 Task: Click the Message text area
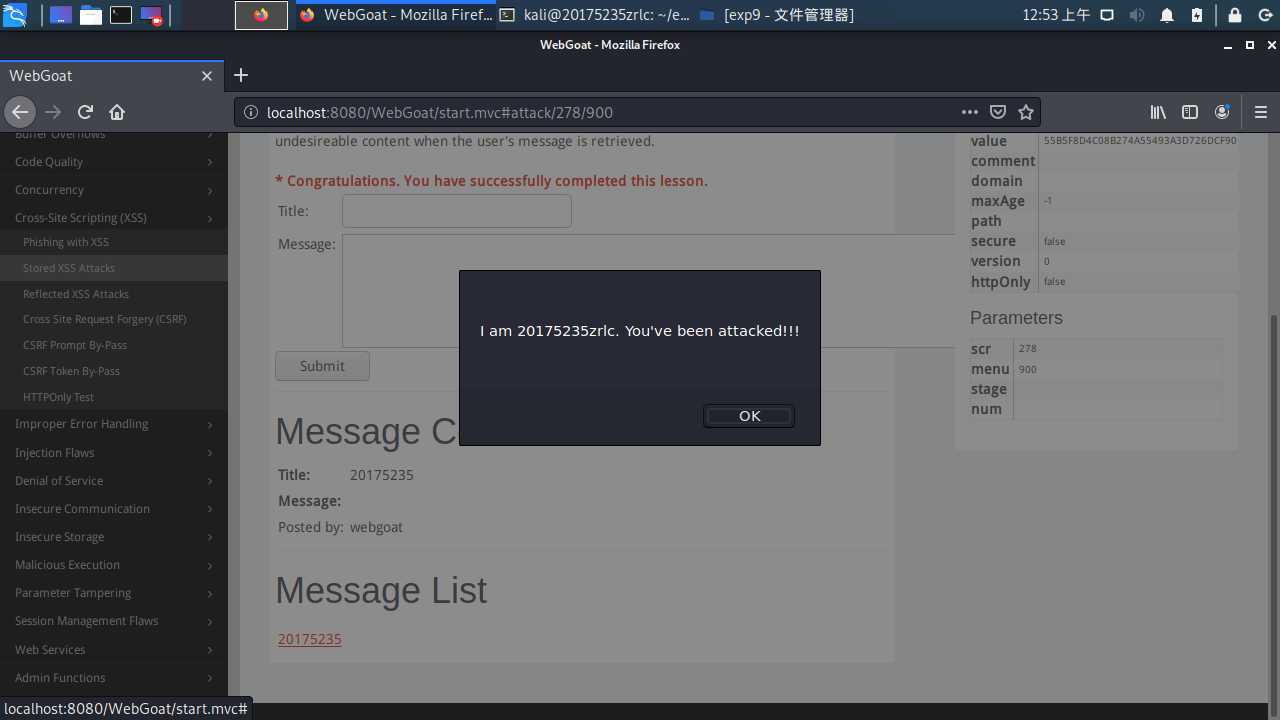click(x=648, y=291)
